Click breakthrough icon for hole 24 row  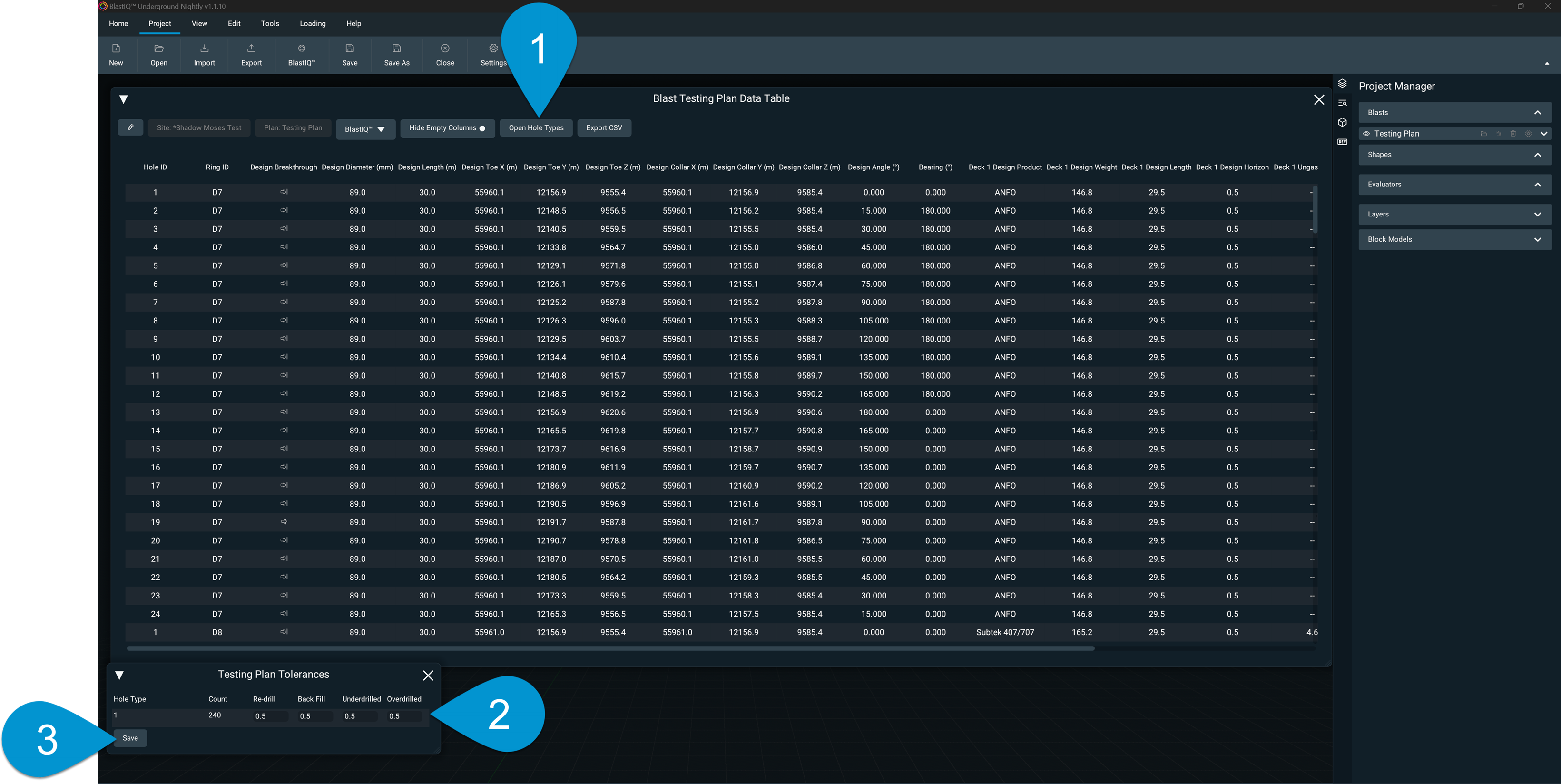point(284,614)
